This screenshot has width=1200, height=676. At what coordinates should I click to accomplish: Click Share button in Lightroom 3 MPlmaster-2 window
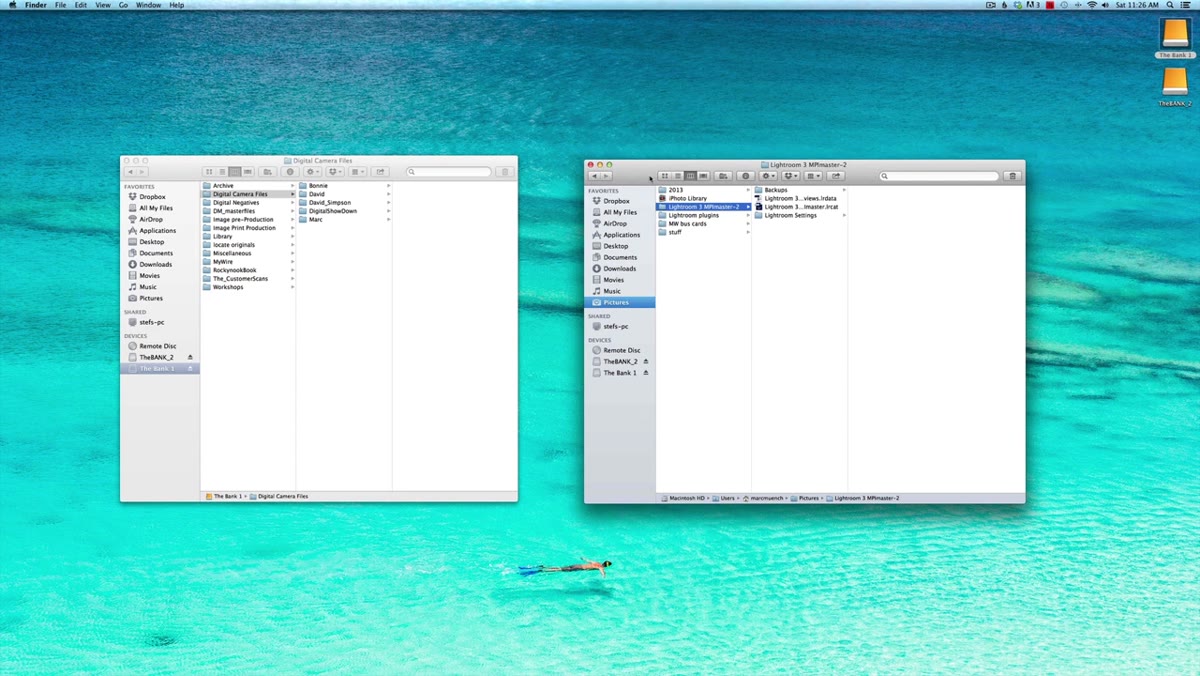coord(837,176)
